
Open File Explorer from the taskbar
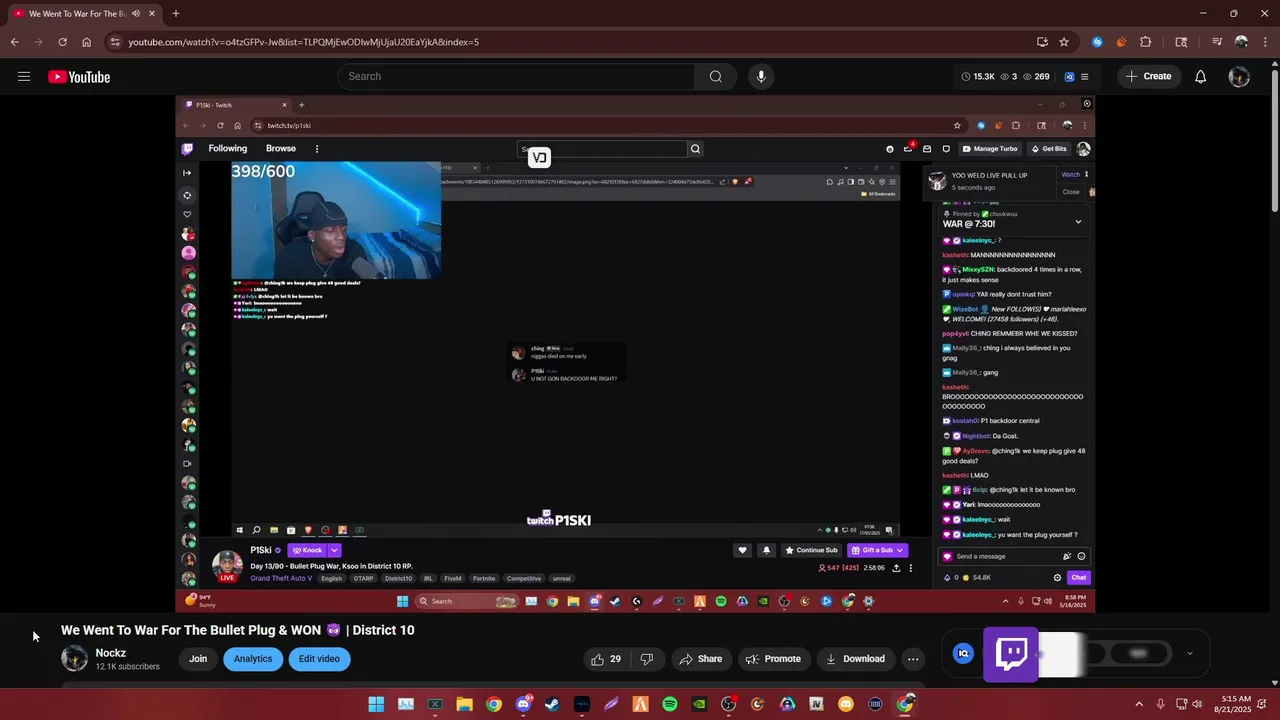[464, 704]
